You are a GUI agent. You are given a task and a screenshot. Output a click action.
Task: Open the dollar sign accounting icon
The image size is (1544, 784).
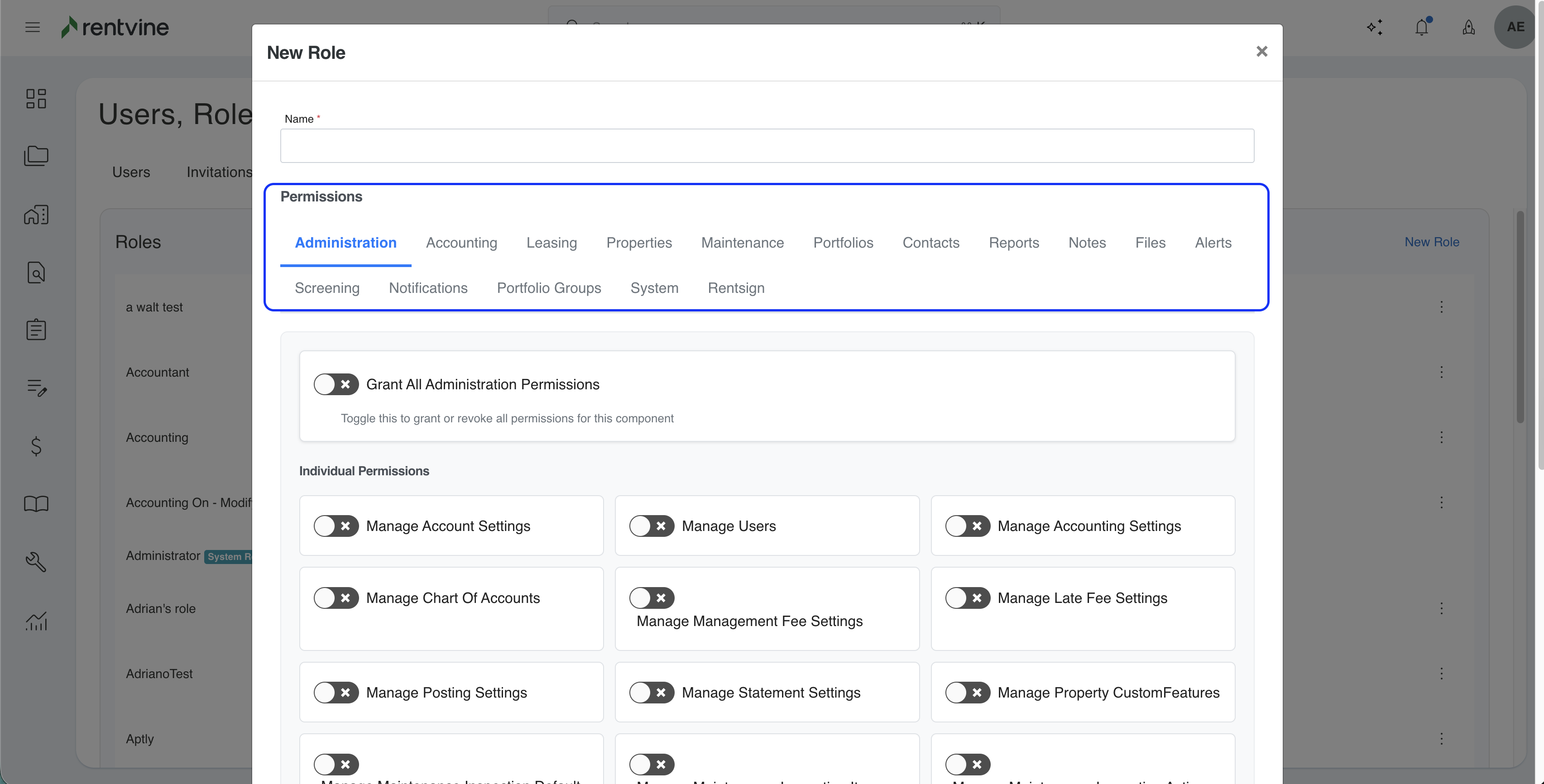click(x=36, y=446)
